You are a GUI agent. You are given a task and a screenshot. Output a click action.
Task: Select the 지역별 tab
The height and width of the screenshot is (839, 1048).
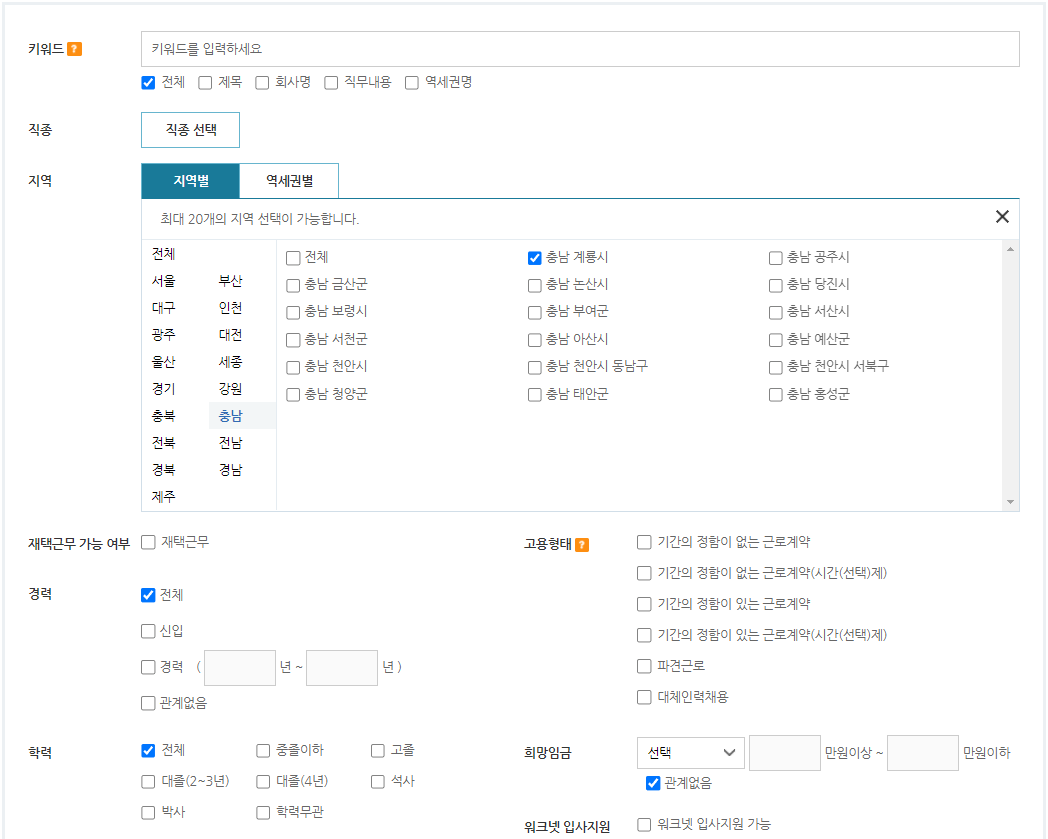[190, 181]
